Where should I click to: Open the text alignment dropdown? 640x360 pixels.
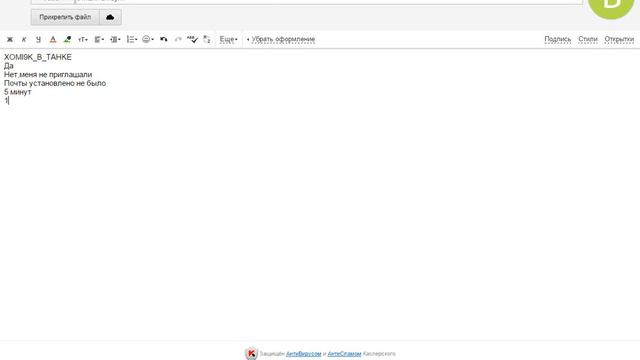click(99, 40)
